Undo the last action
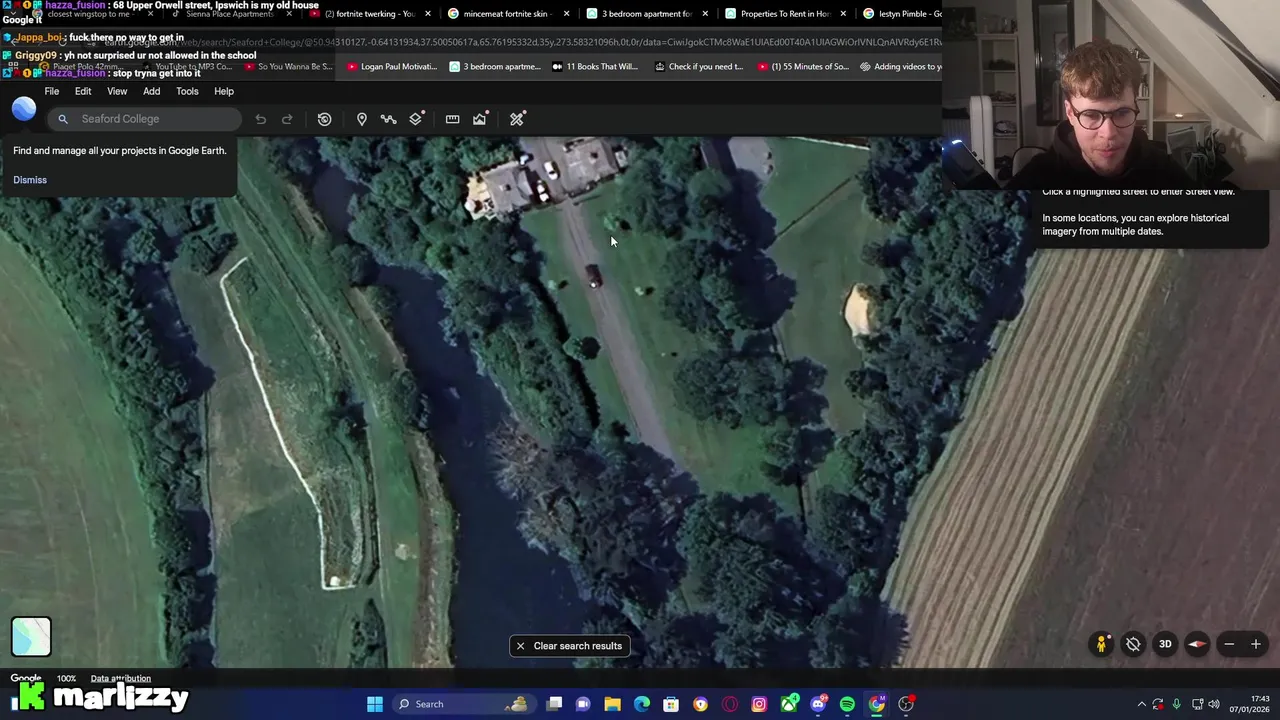1280x720 pixels. point(260,119)
